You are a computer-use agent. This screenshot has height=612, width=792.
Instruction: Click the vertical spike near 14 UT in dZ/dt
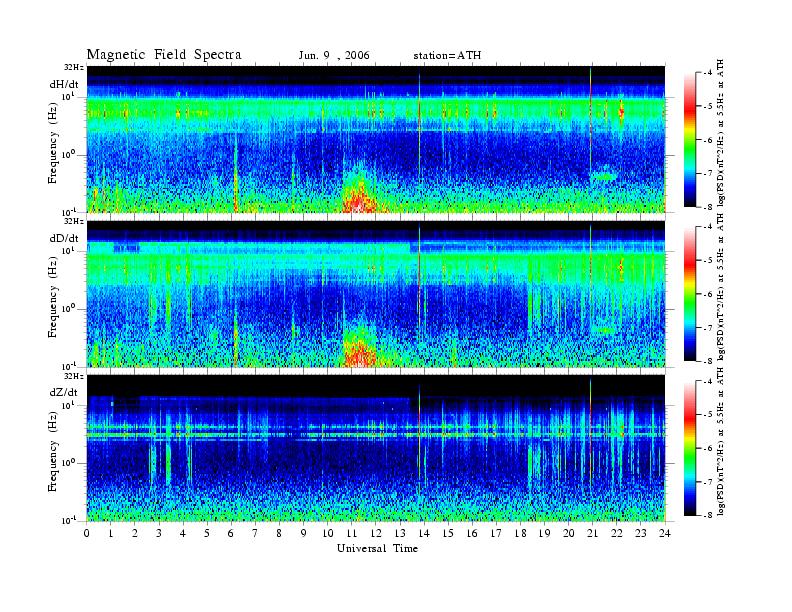[419, 439]
